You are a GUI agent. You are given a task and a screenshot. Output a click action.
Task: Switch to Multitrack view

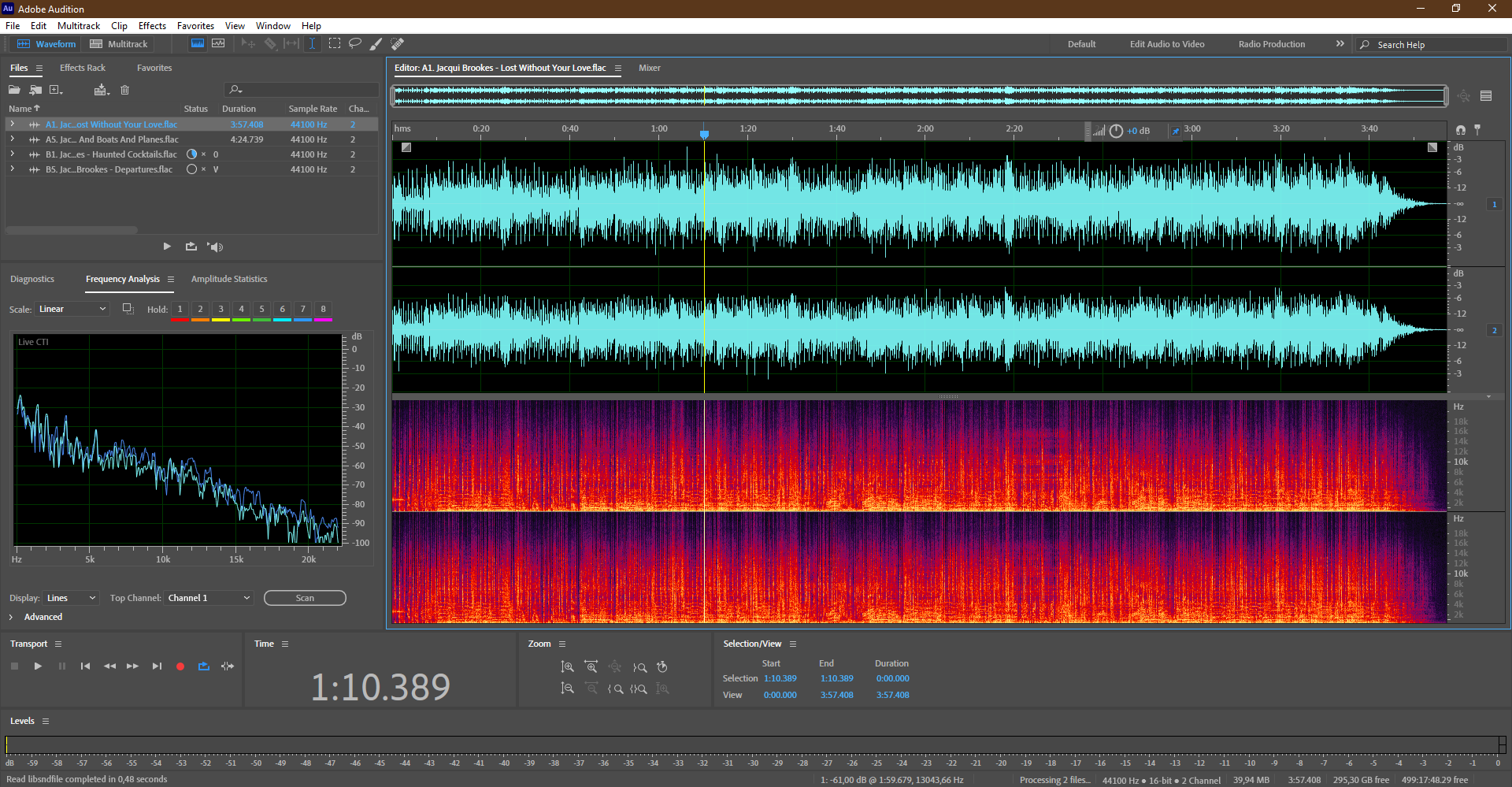pos(119,44)
